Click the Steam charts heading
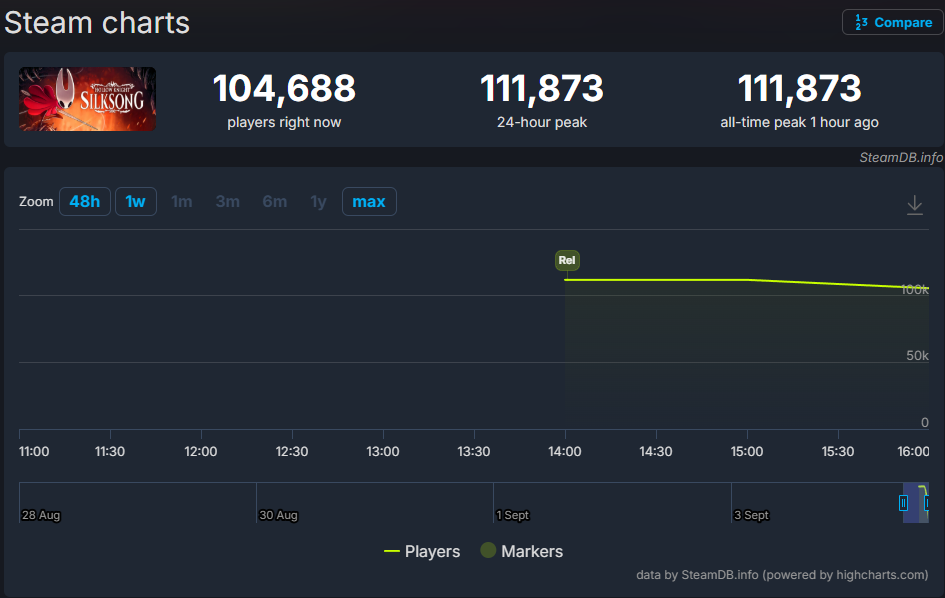The image size is (945, 598). click(x=97, y=23)
